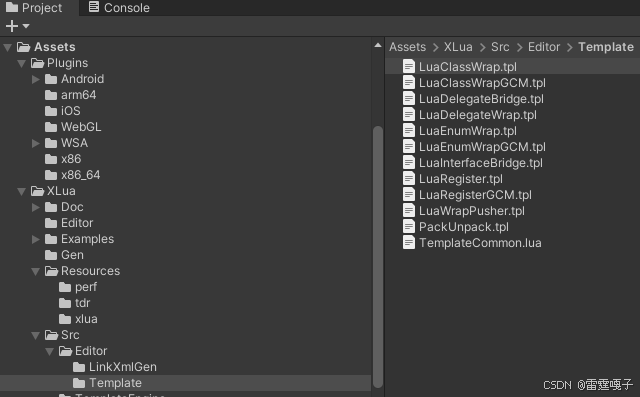640x397 pixels.
Task: Click the folder tree vertical scrollbar thumb
Action: [378, 257]
